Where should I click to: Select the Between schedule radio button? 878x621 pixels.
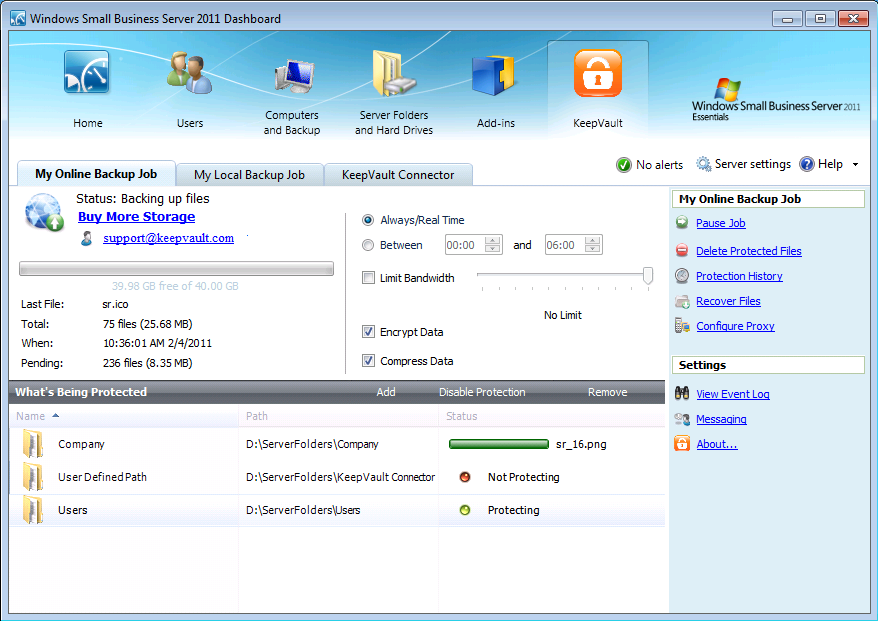click(368, 245)
